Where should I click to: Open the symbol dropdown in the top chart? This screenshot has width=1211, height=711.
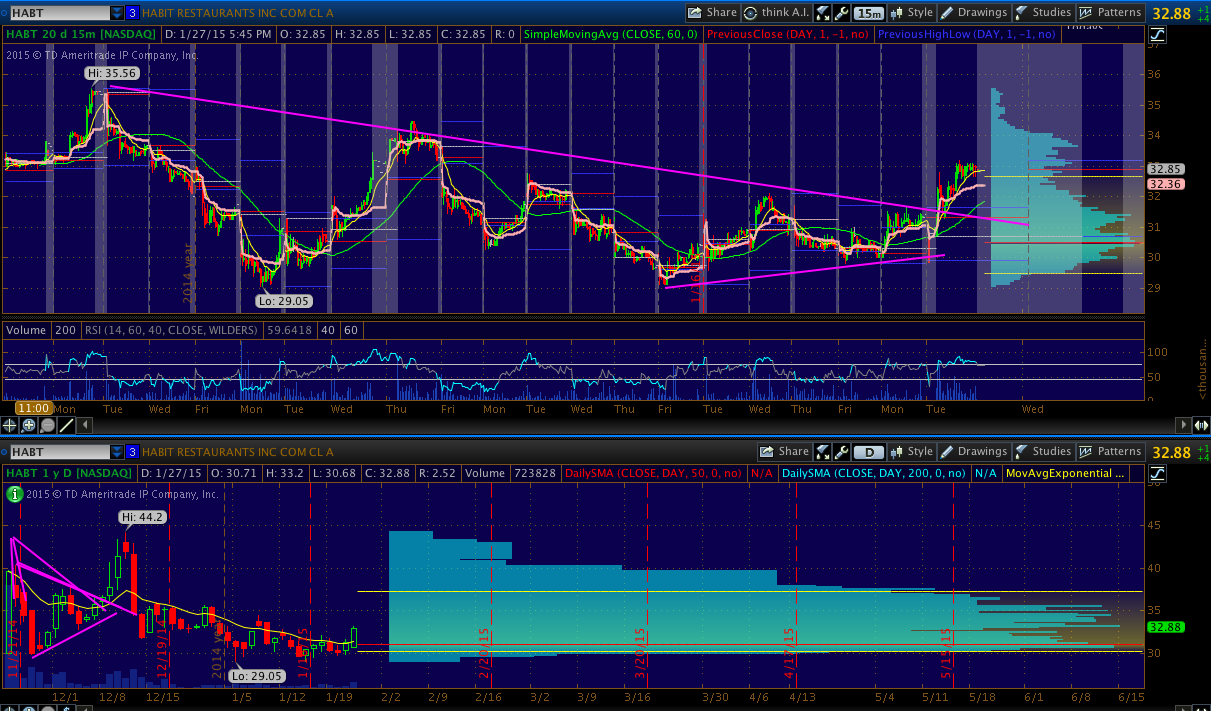pos(118,13)
